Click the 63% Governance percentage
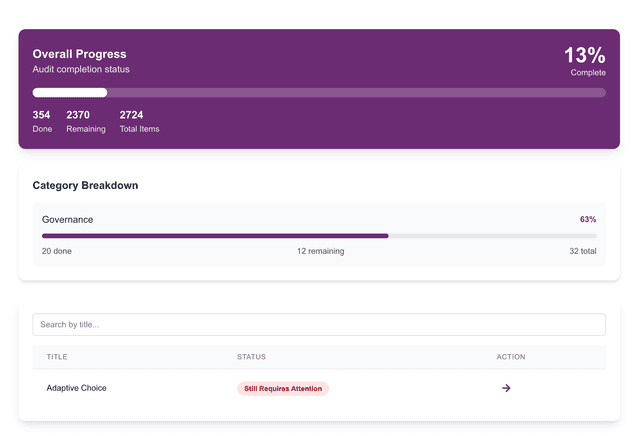Viewport: 640px width, 436px height. (x=587, y=219)
